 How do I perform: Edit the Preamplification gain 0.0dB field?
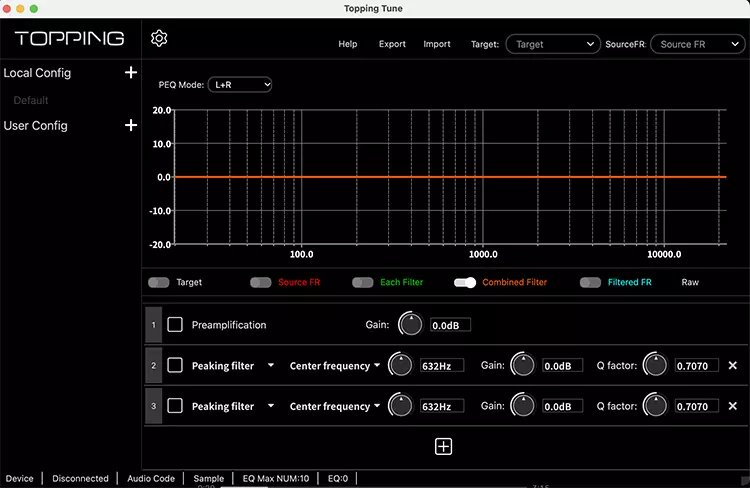[x=450, y=325]
